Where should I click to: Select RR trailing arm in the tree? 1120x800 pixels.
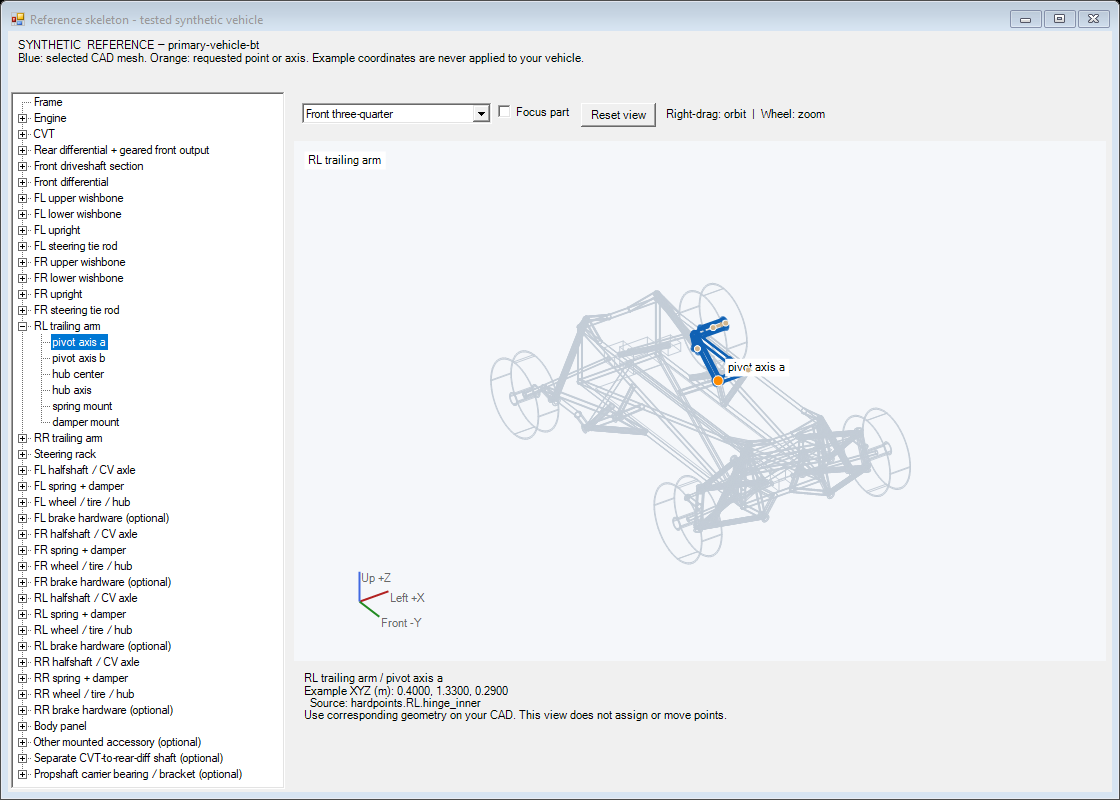pos(68,438)
